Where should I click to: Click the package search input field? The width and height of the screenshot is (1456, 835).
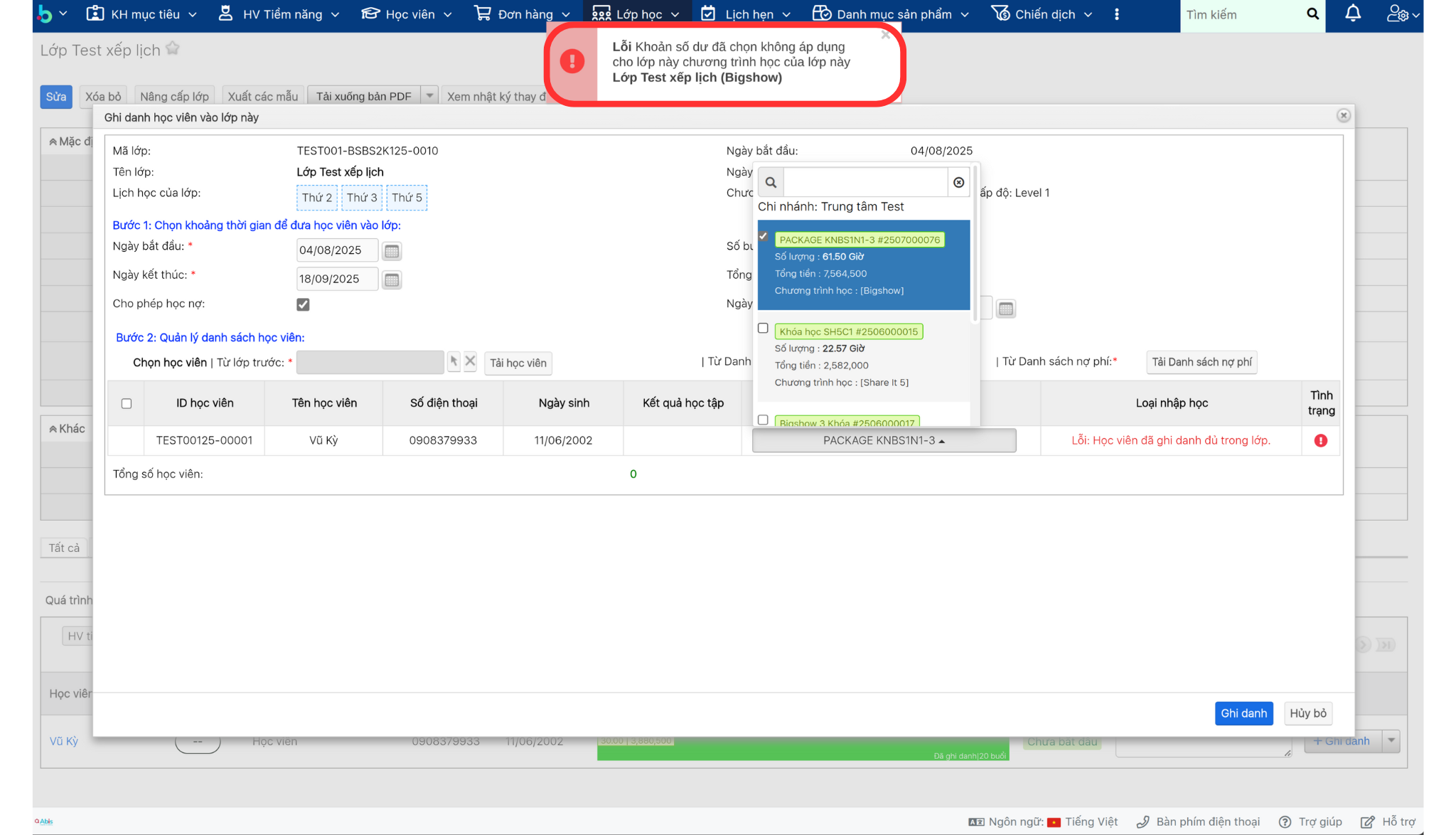click(864, 183)
